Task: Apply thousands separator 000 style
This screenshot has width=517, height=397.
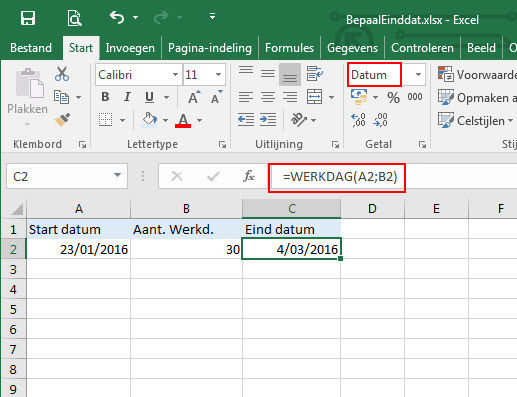Action: [415, 97]
